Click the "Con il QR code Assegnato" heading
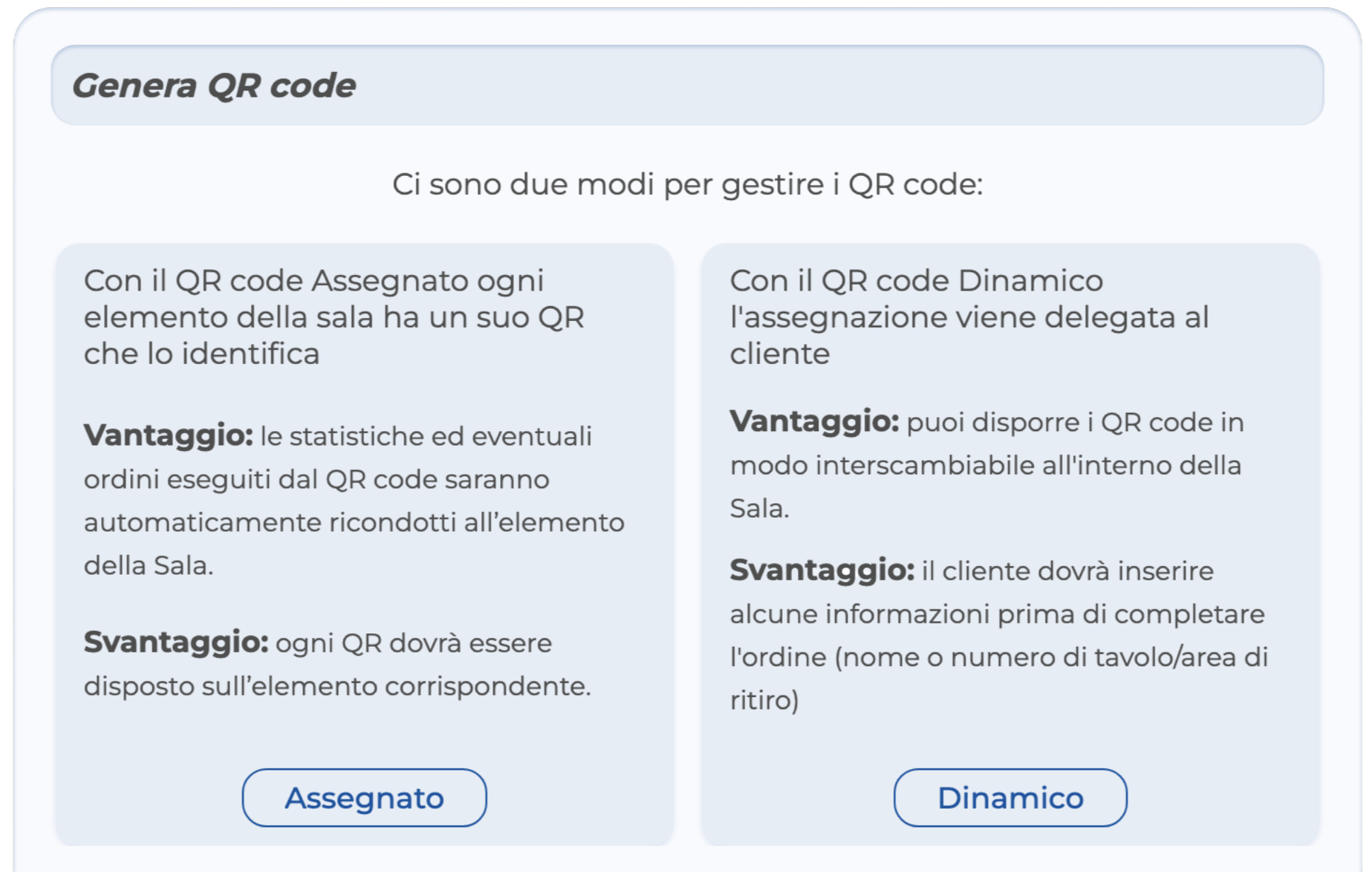The image size is (1372, 885). pos(313,281)
